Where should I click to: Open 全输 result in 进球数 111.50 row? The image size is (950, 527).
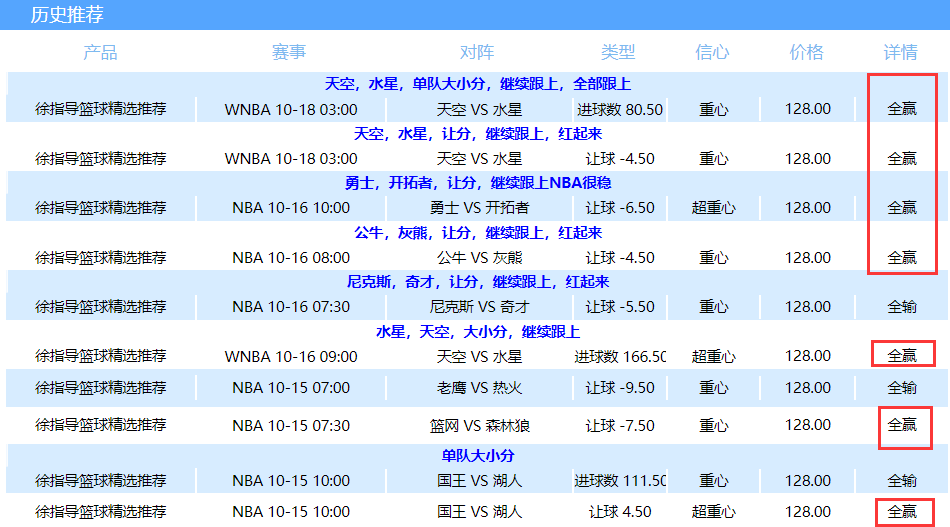[902, 481]
